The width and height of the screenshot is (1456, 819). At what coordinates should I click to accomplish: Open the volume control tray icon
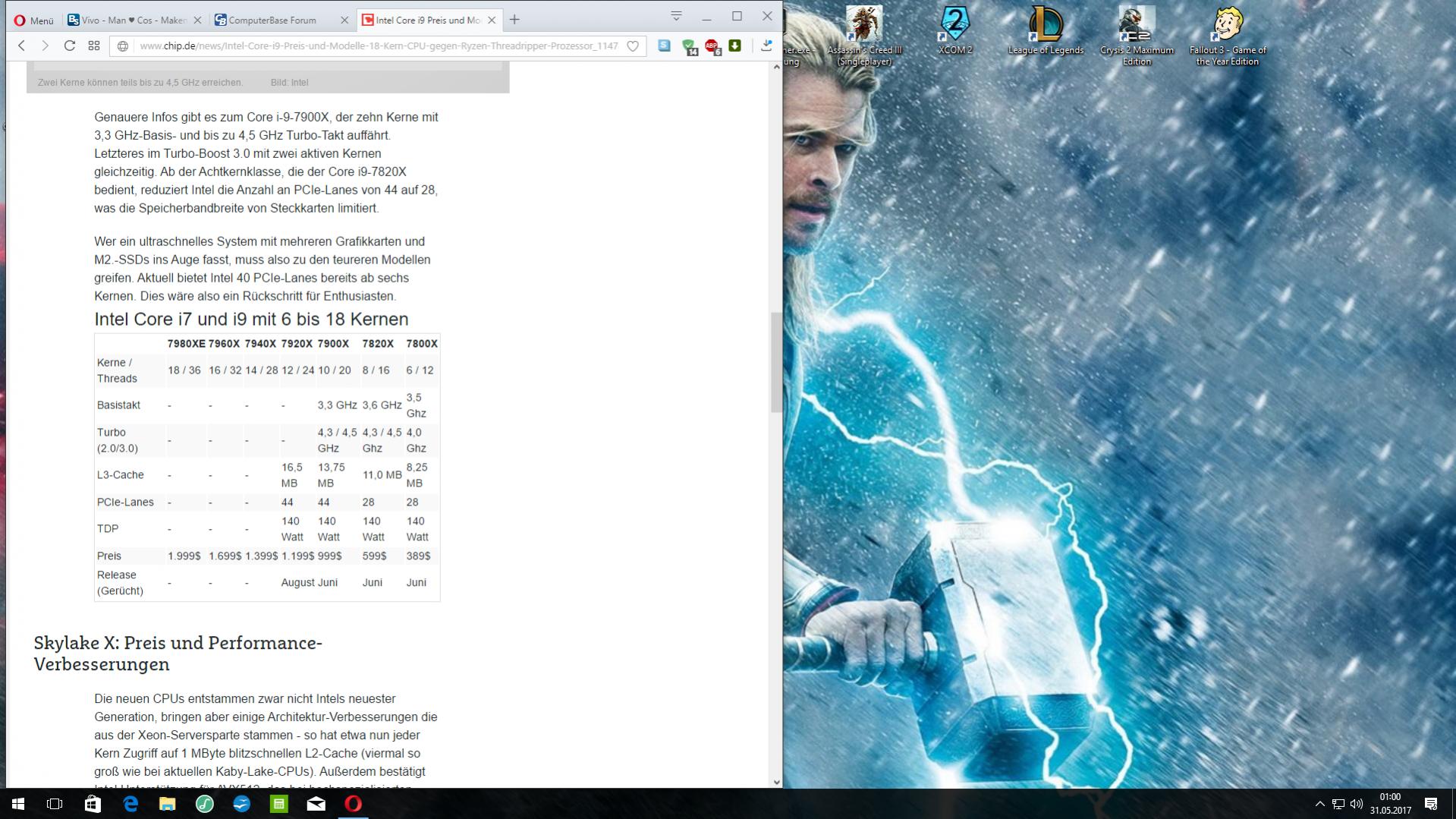[1357, 804]
